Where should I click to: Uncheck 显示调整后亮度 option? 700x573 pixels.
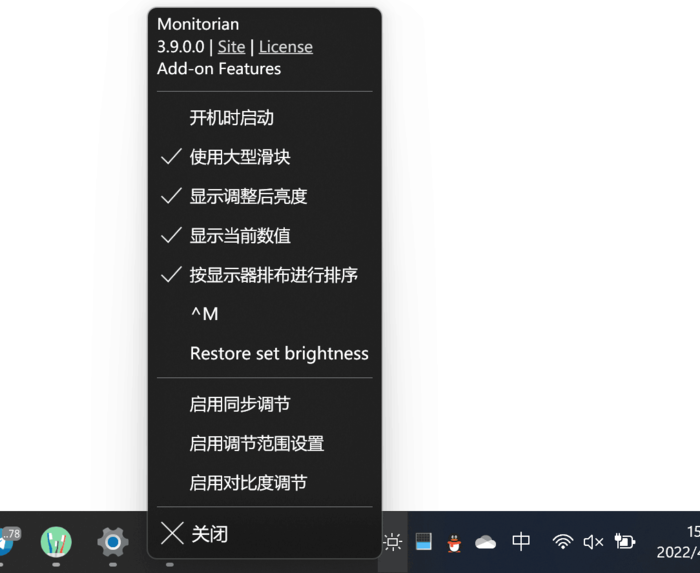coord(265,196)
